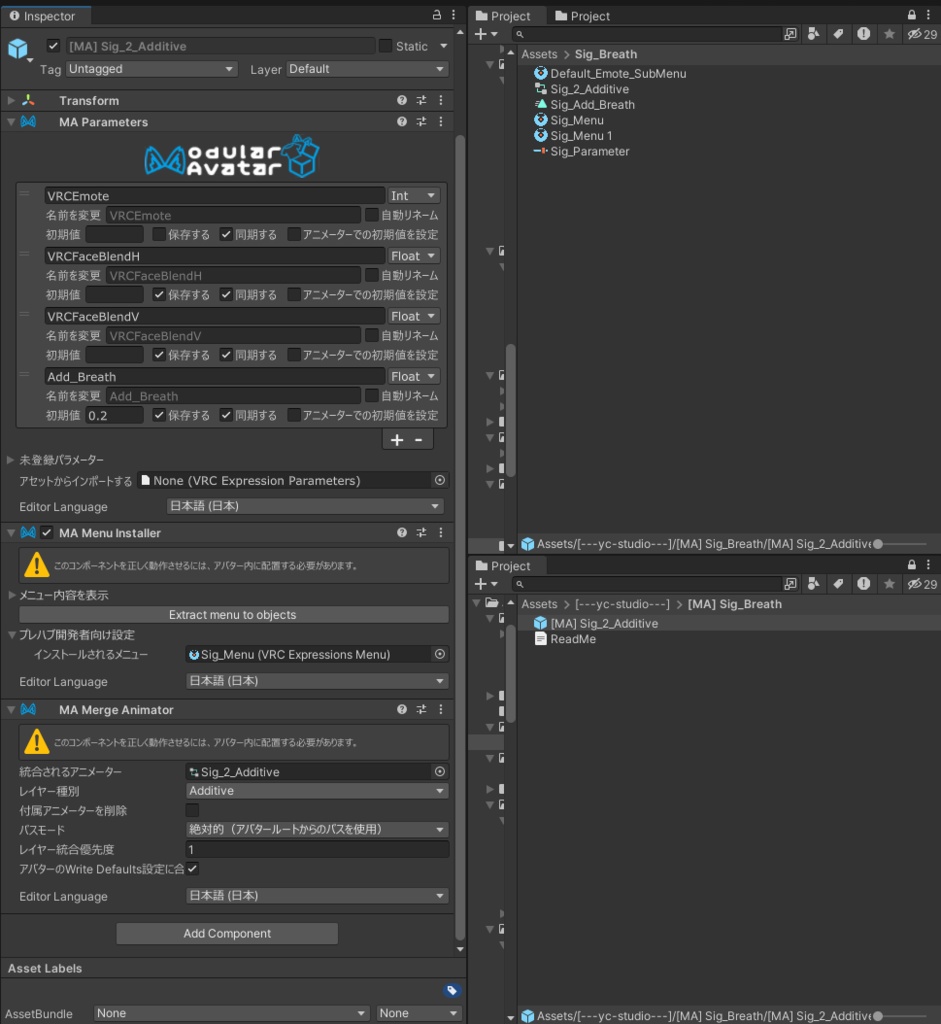The height and width of the screenshot is (1024, 941).
Task: Switch to Inspector tab
Action: (44, 16)
